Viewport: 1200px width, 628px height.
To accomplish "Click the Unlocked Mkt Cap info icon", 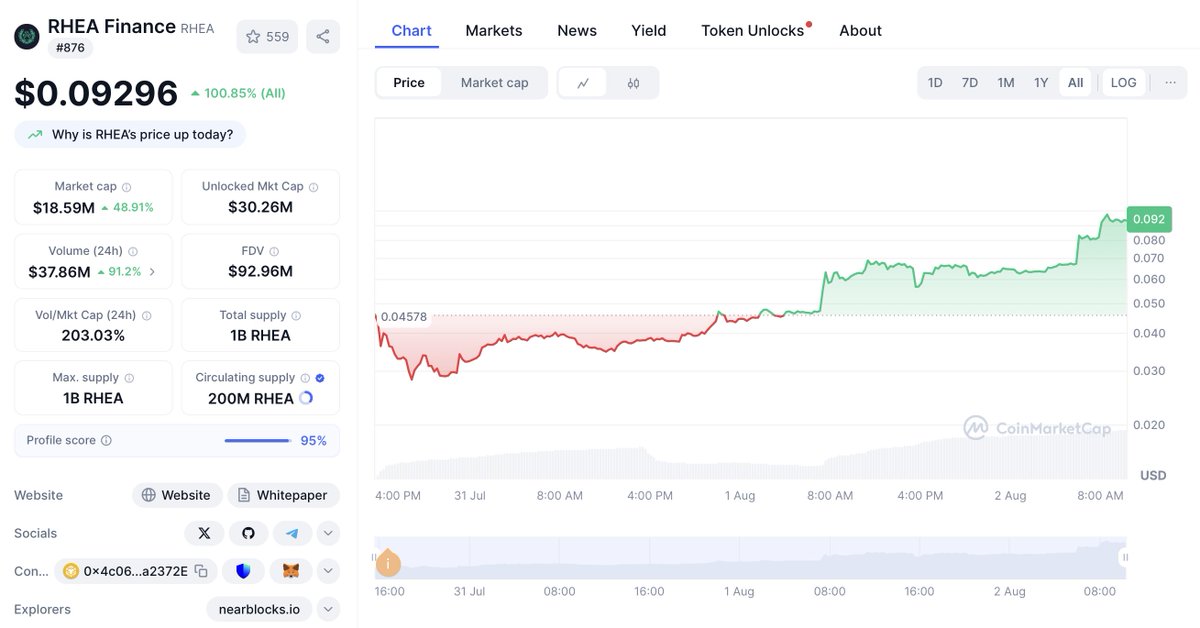I will point(313,187).
